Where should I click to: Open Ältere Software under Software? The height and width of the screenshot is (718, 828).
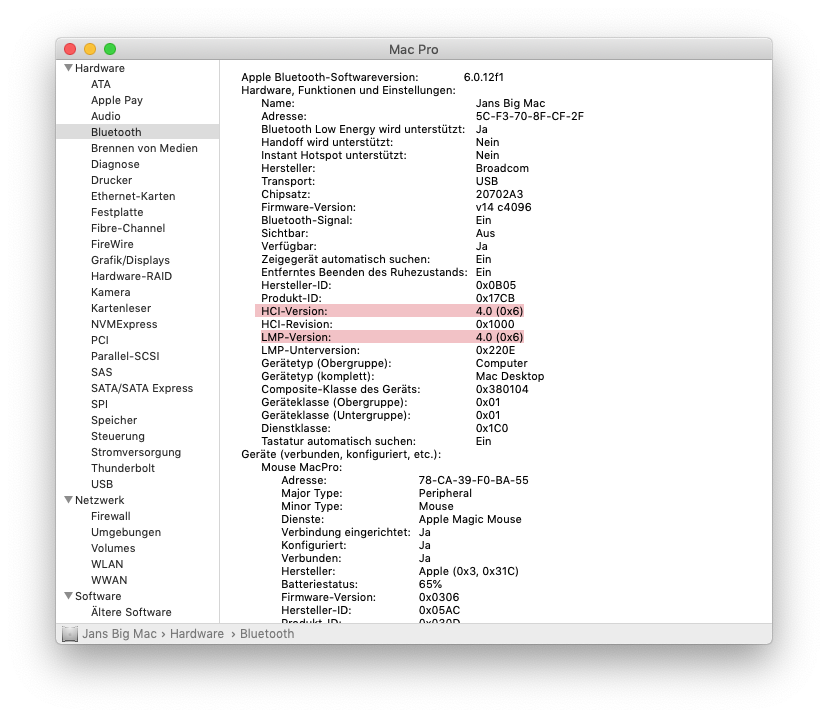coord(131,612)
